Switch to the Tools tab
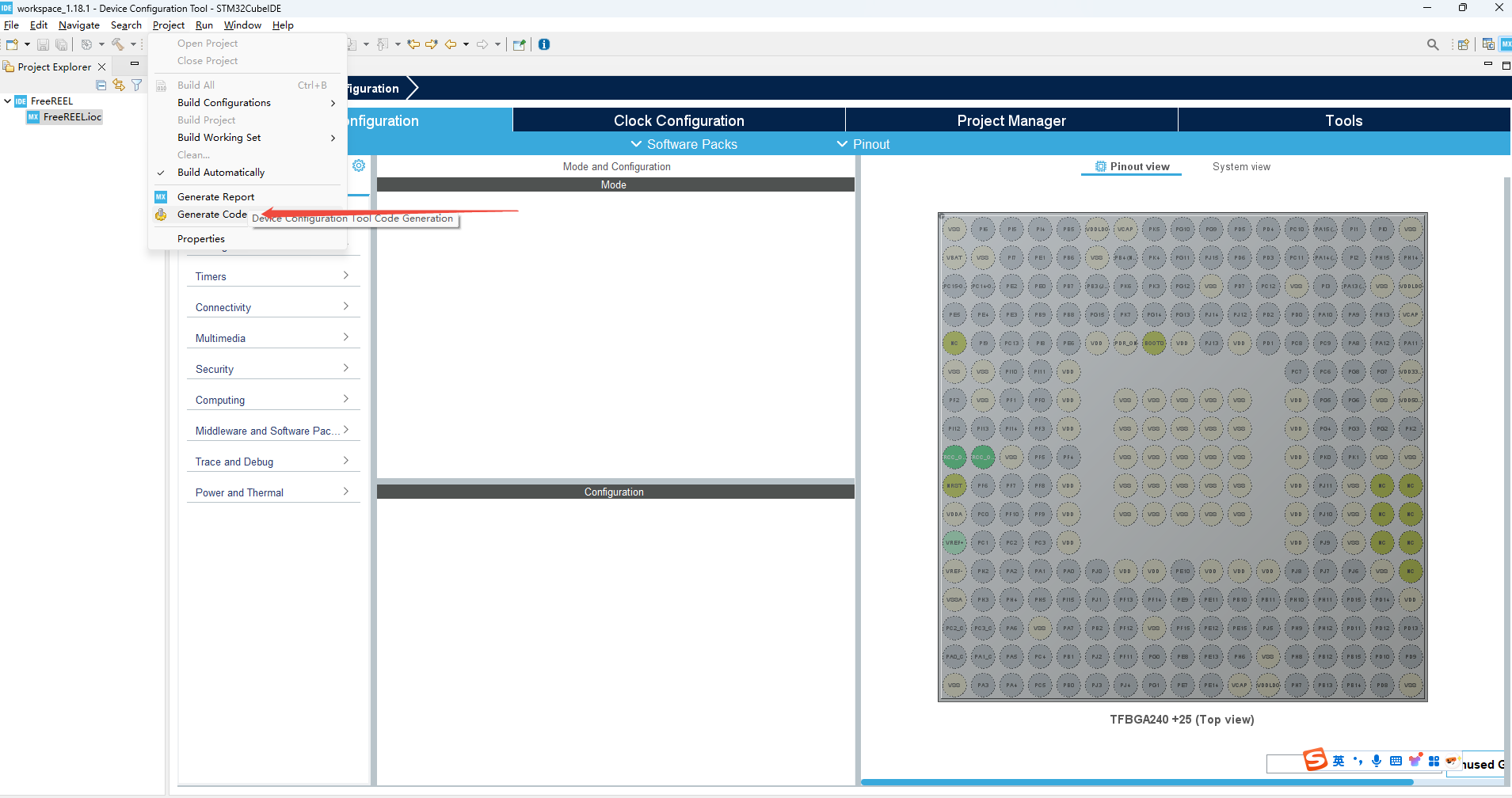Screen dimensions: 1512x798 1344,120
